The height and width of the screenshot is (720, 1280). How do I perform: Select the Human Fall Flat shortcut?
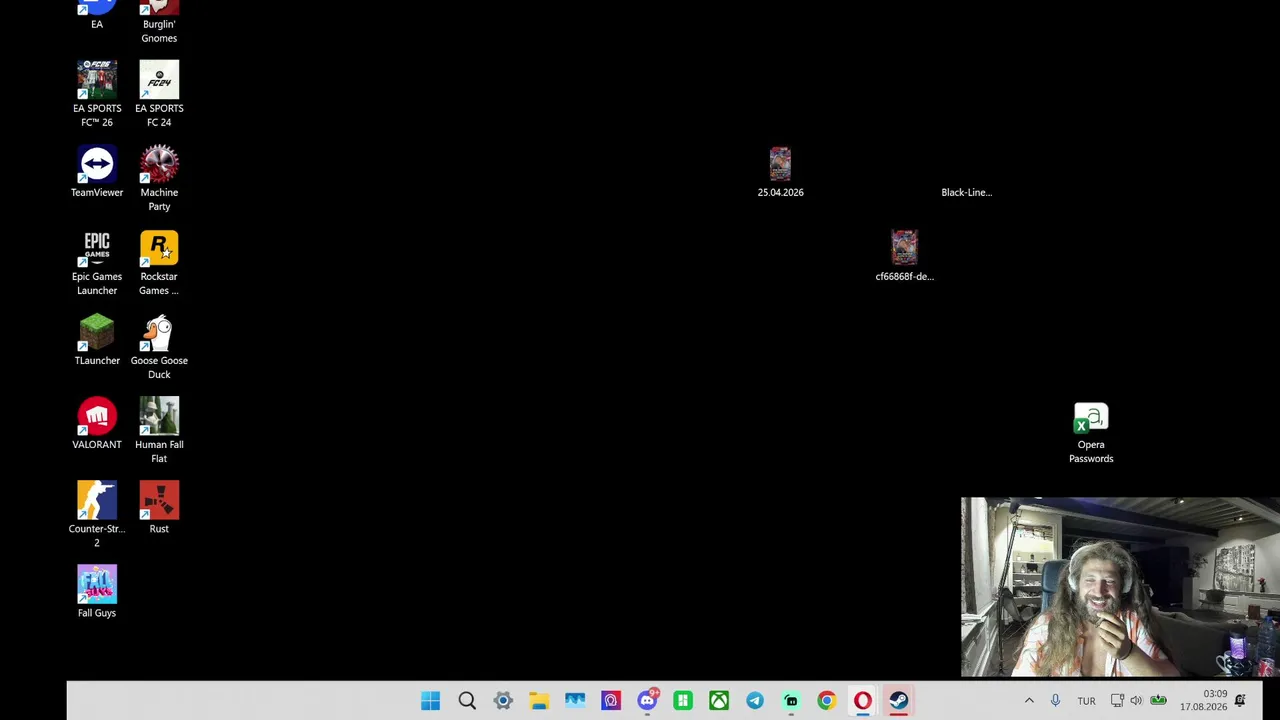(x=159, y=431)
